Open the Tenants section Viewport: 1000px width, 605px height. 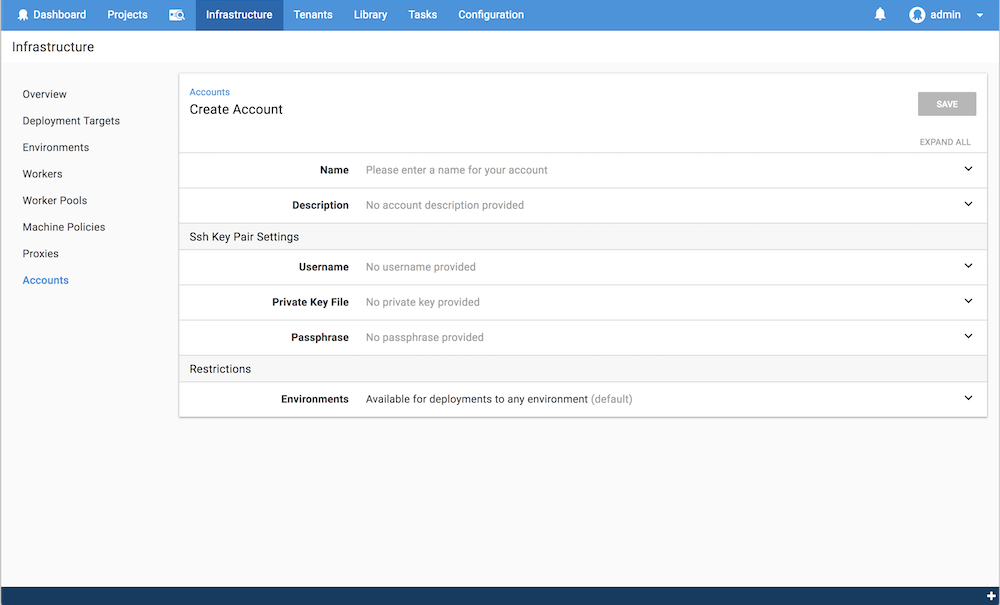tap(313, 15)
